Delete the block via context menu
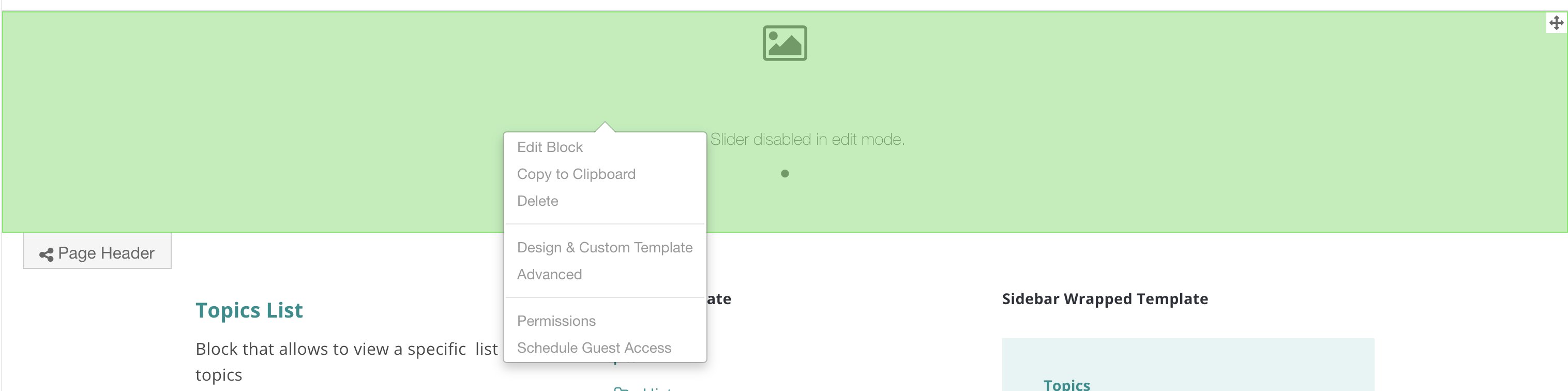Screen dimensions: 1568x391 [x=537, y=201]
